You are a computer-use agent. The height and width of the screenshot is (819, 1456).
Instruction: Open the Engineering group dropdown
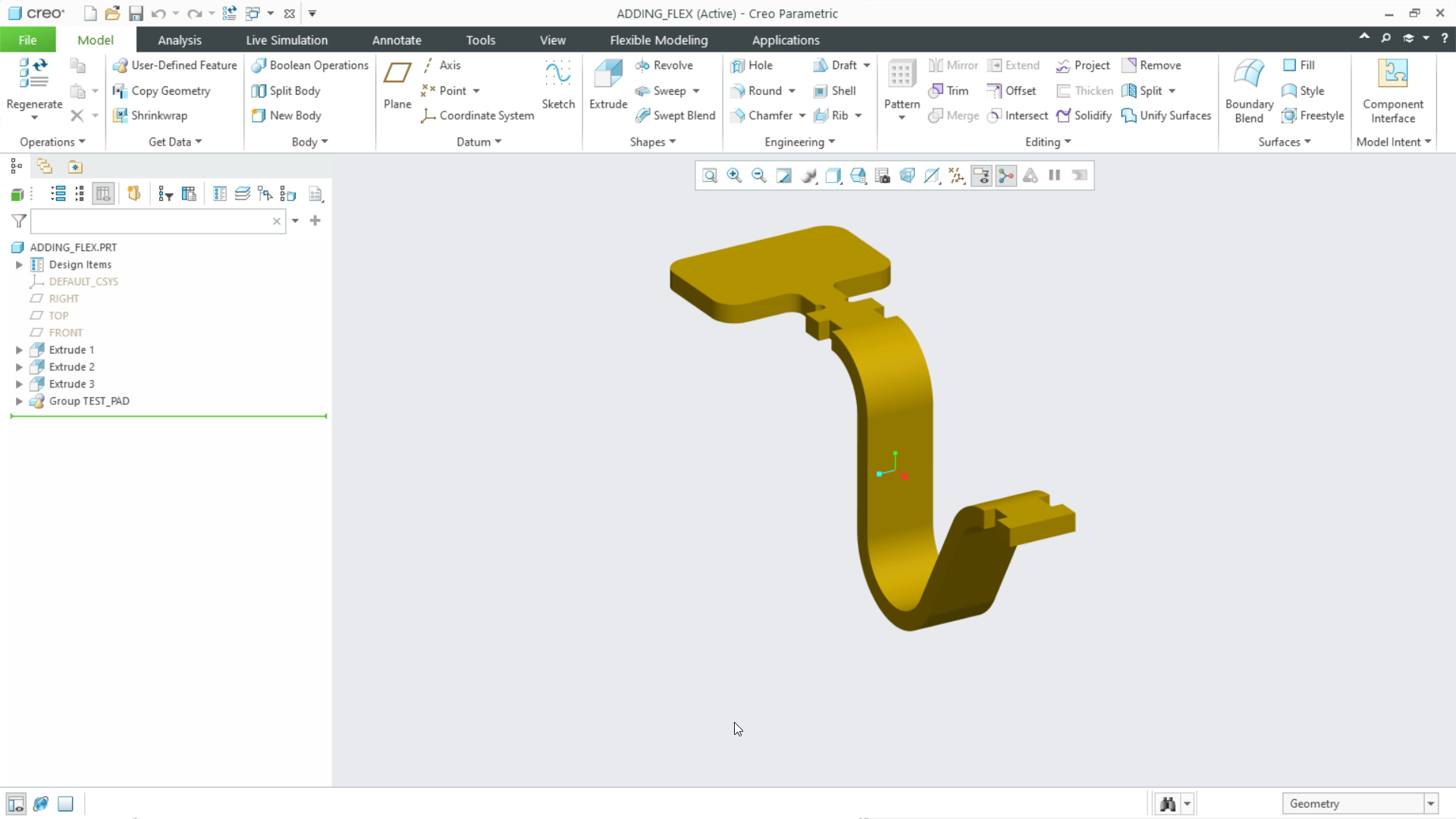(799, 142)
